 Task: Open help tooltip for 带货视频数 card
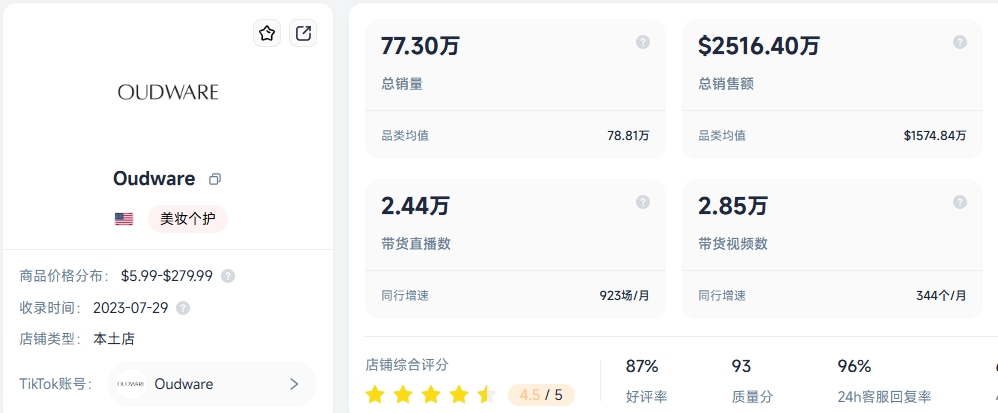[x=960, y=202]
